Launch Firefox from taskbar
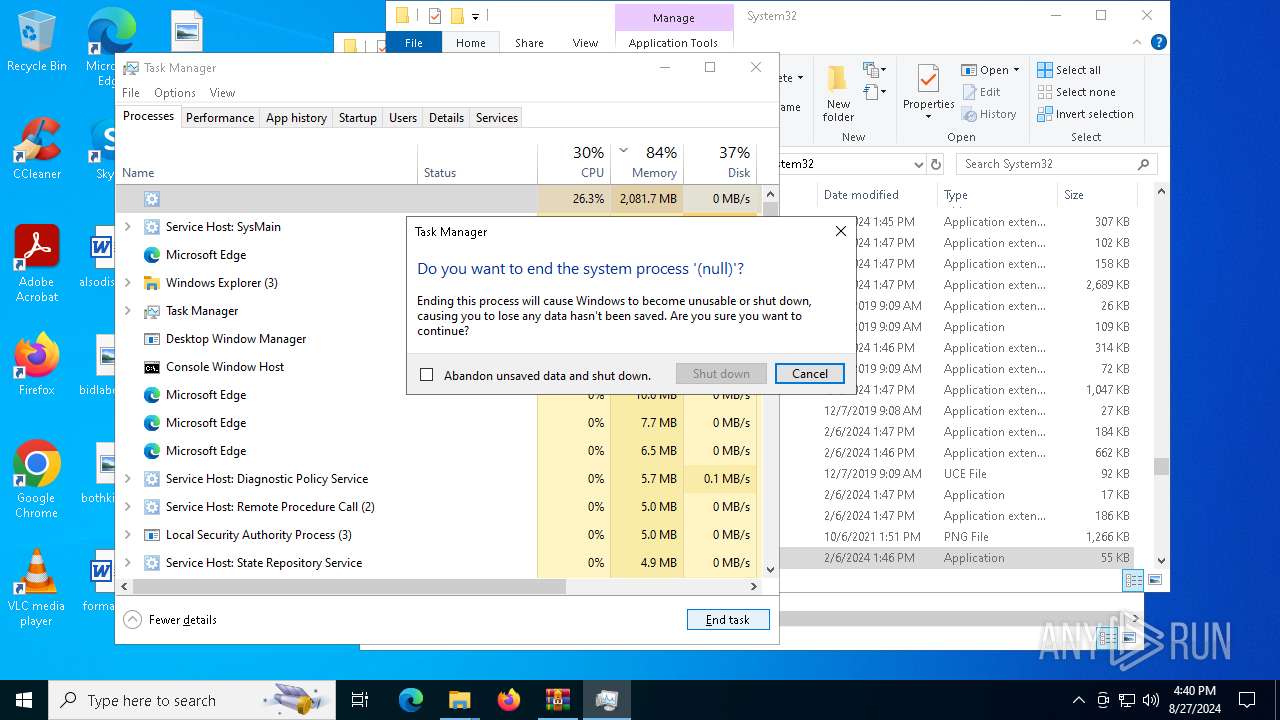 pos(508,700)
